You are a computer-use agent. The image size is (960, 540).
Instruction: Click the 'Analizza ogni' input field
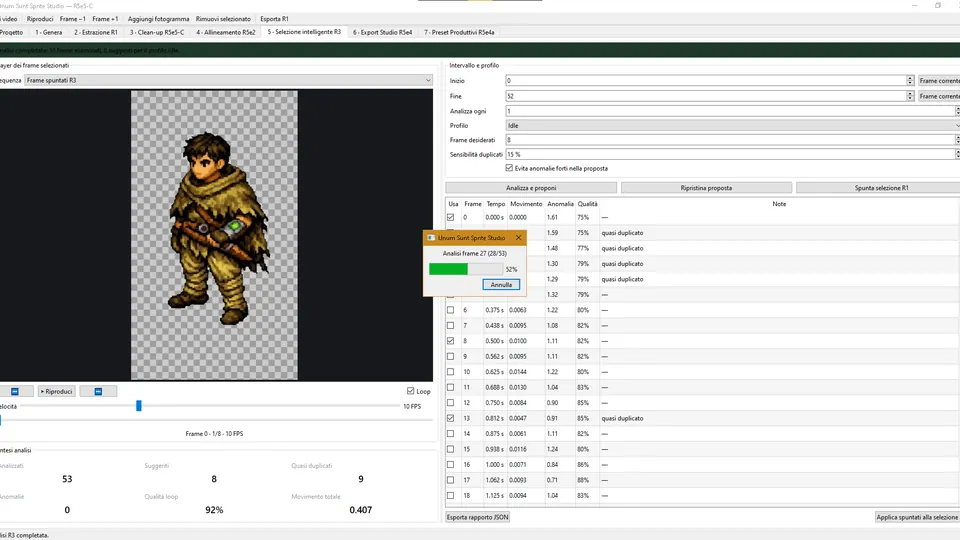[730, 111]
